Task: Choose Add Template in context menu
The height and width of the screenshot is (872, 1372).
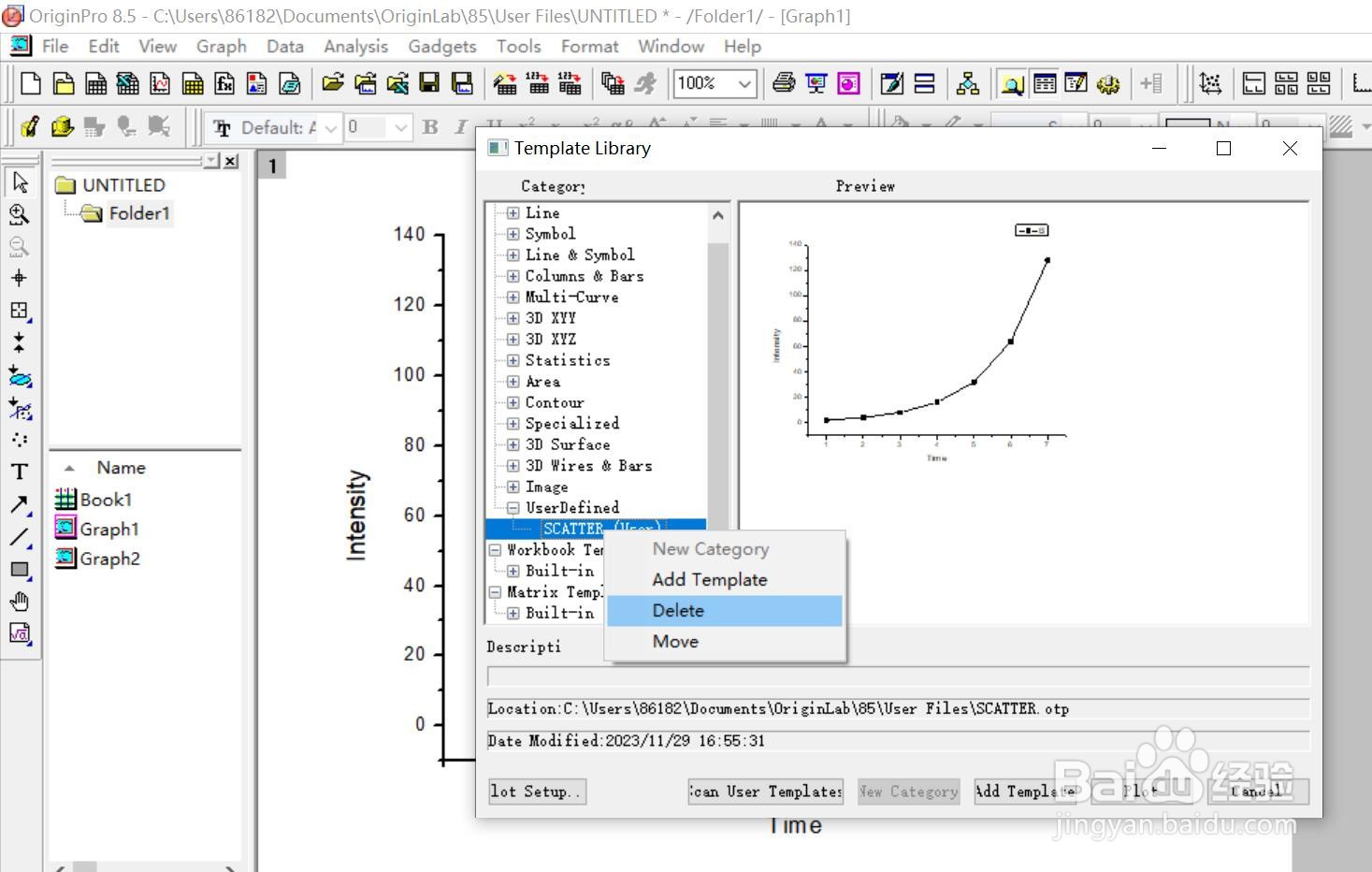Action: [725, 580]
